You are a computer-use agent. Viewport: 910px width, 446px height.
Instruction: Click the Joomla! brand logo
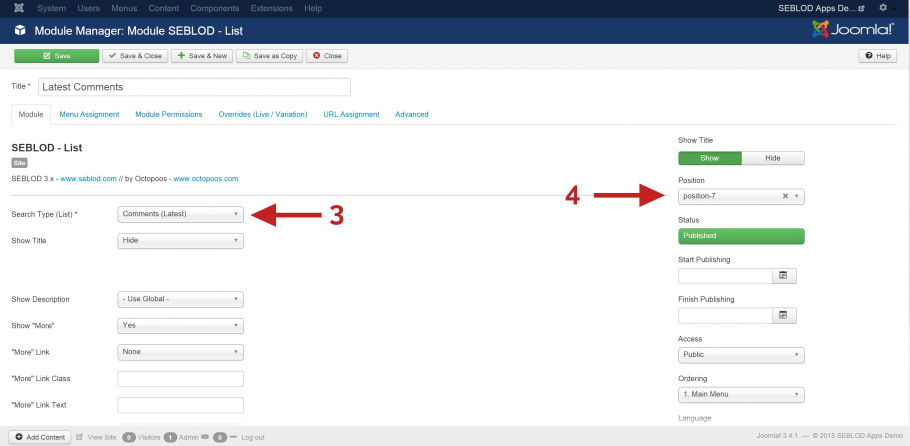click(853, 30)
